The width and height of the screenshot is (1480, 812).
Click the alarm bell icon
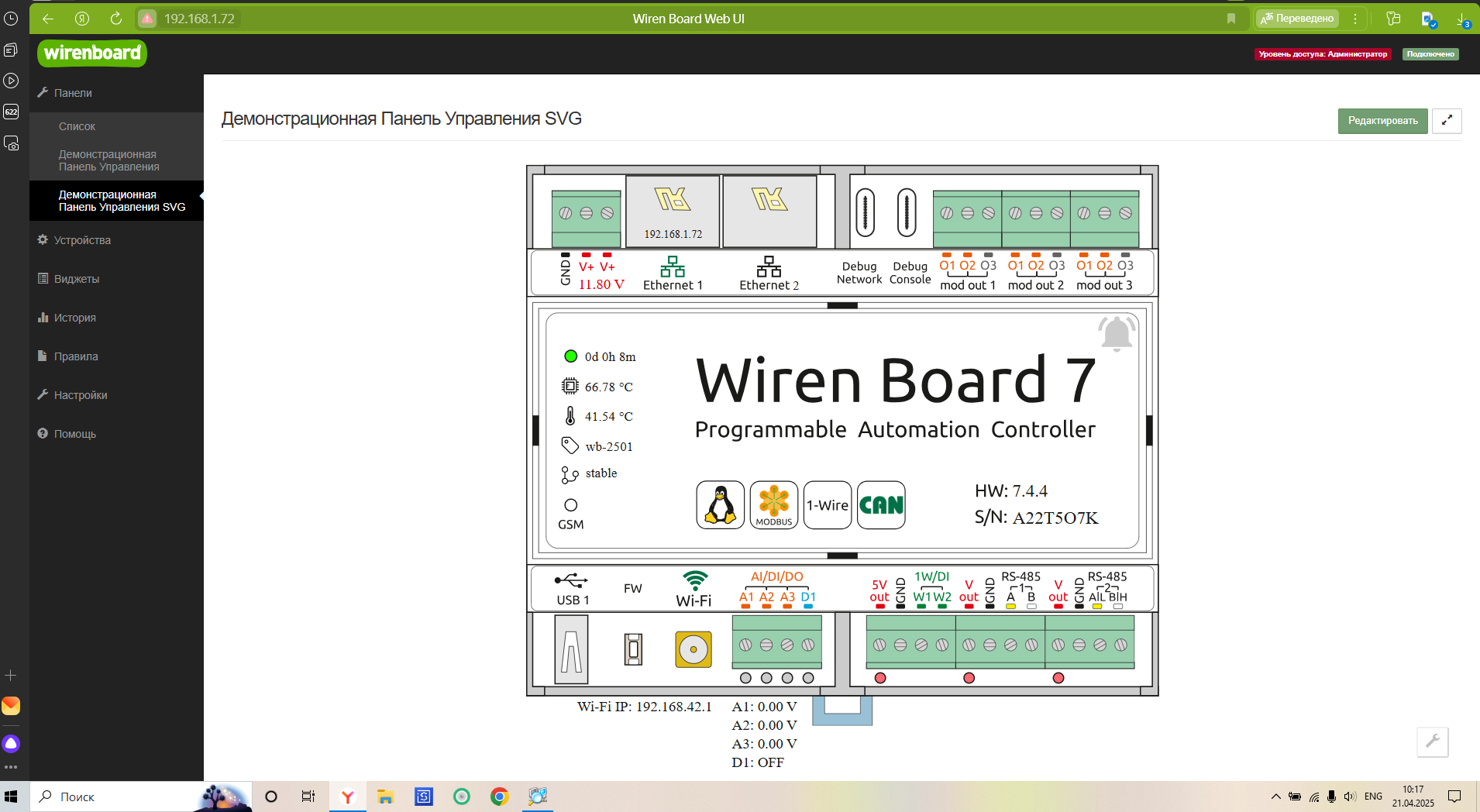(1117, 333)
